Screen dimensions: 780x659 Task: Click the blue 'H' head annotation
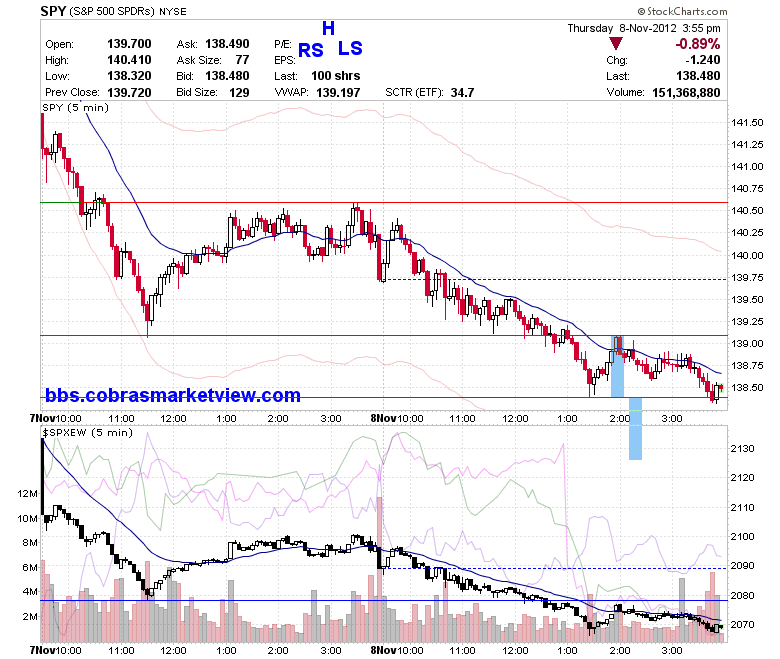[x=328, y=28]
